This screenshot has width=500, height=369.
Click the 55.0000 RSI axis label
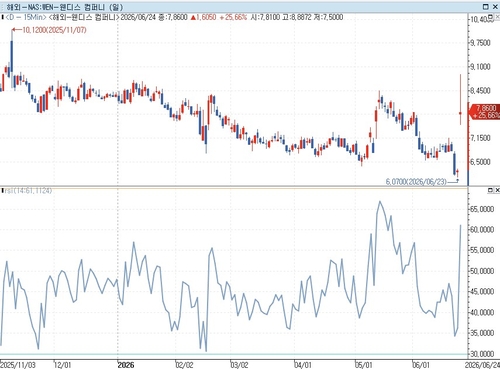tap(482, 250)
